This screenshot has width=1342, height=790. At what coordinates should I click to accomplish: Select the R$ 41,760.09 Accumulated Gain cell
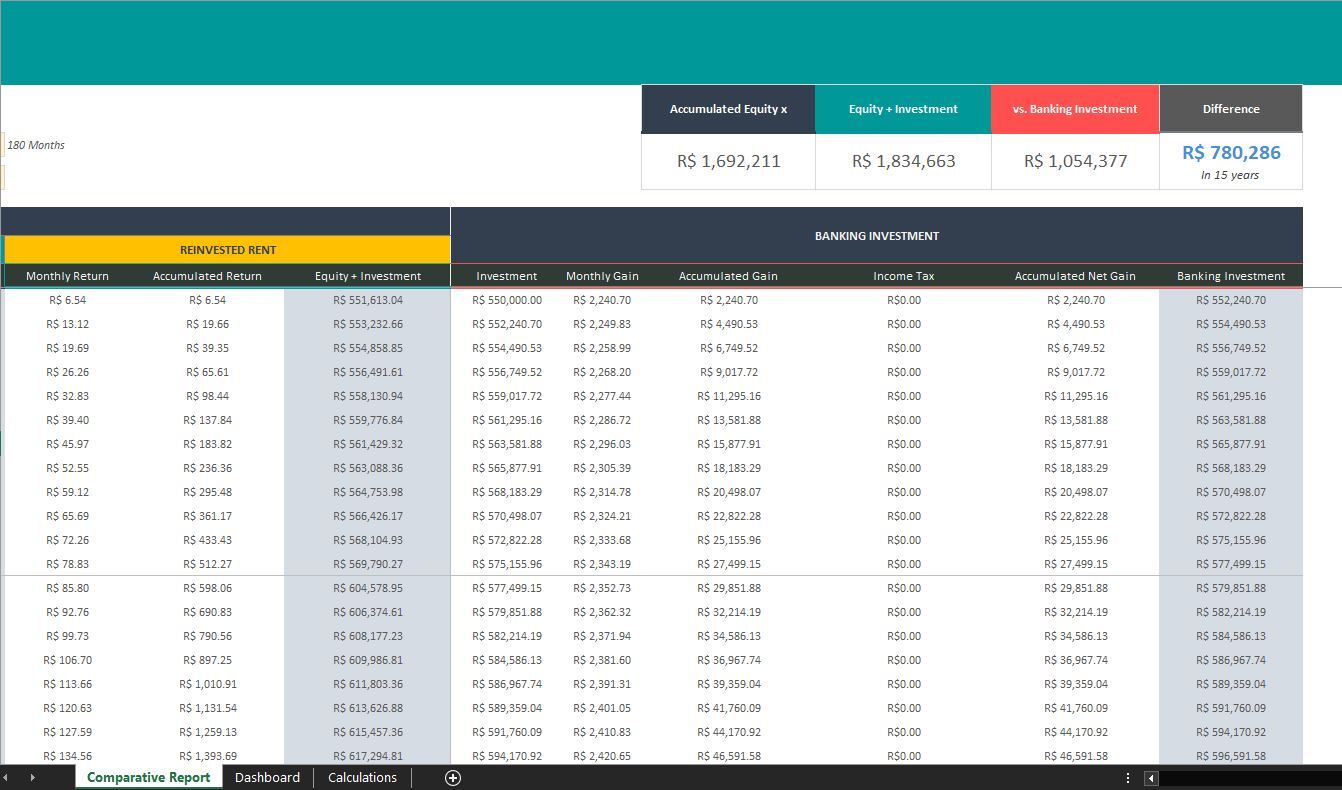729,708
